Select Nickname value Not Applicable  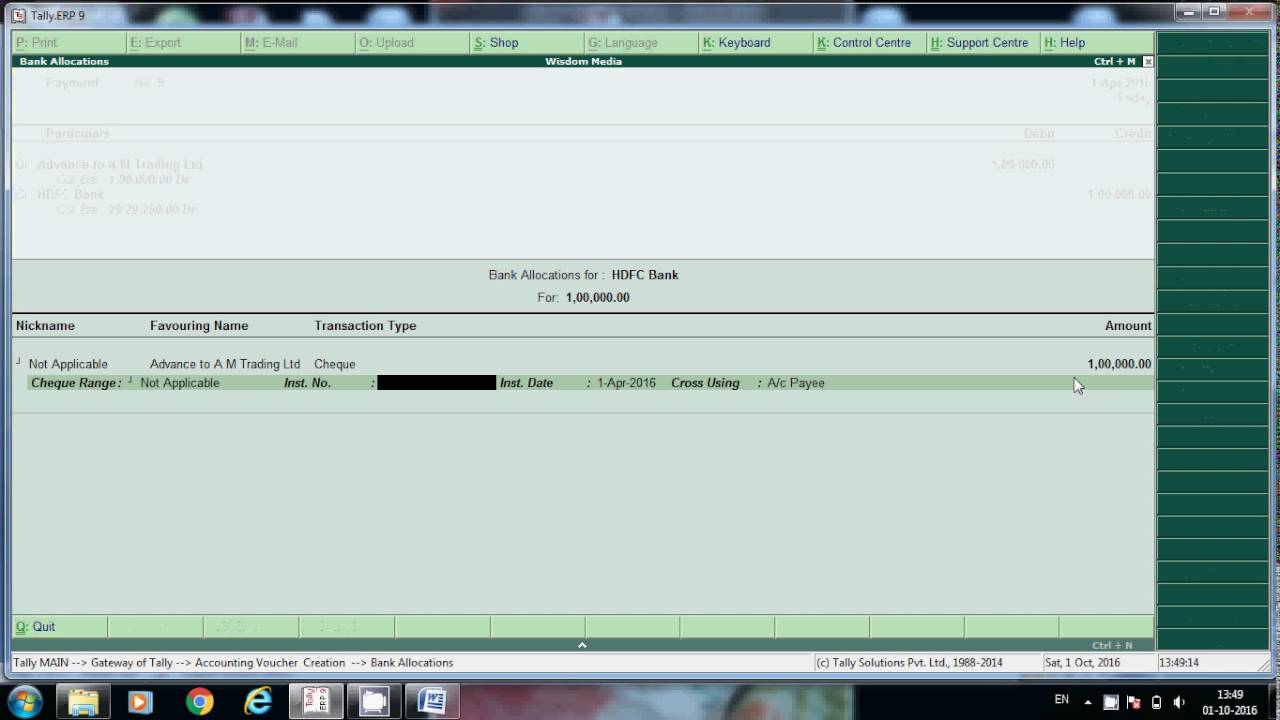pos(68,364)
